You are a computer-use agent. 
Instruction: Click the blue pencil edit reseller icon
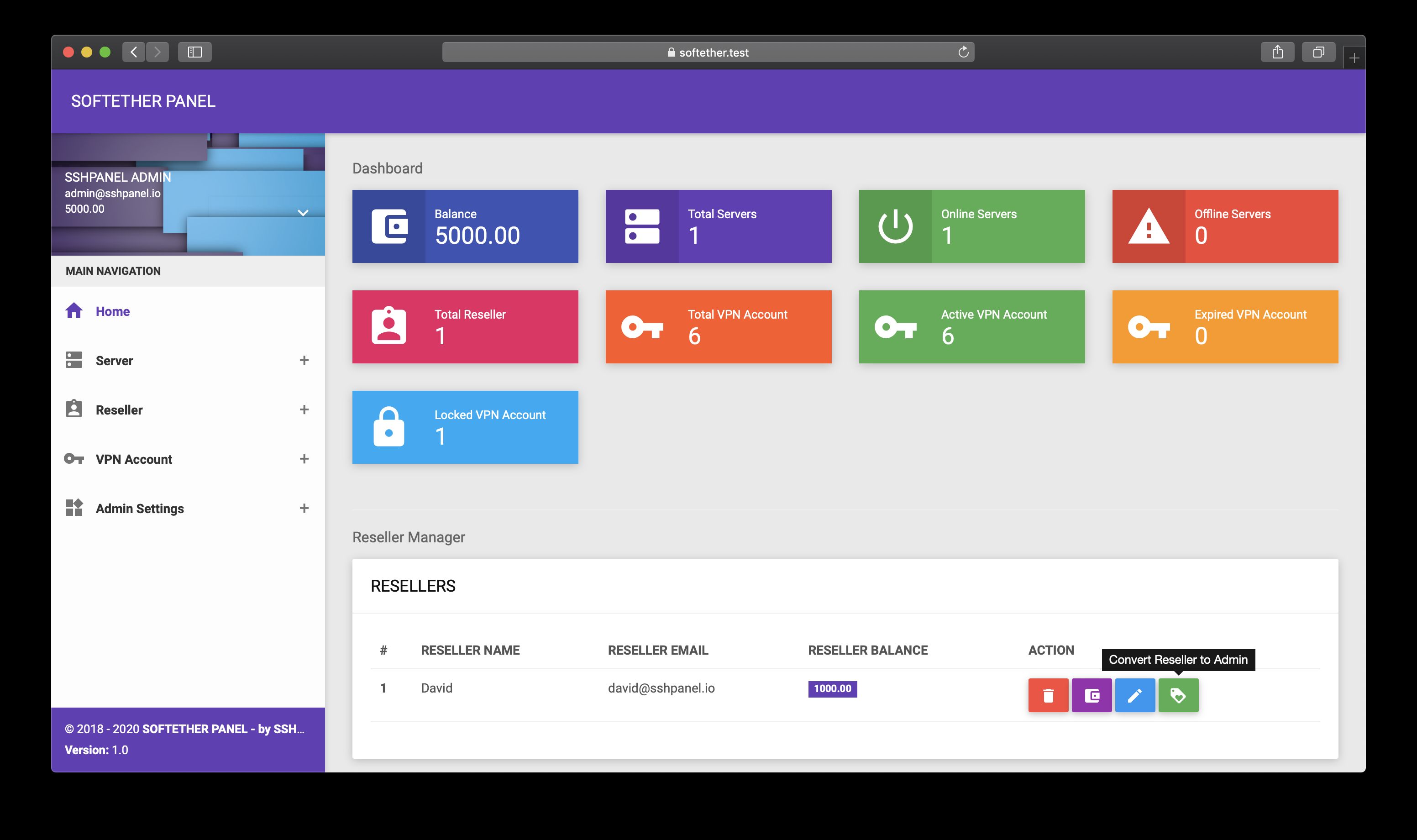click(1134, 695)
